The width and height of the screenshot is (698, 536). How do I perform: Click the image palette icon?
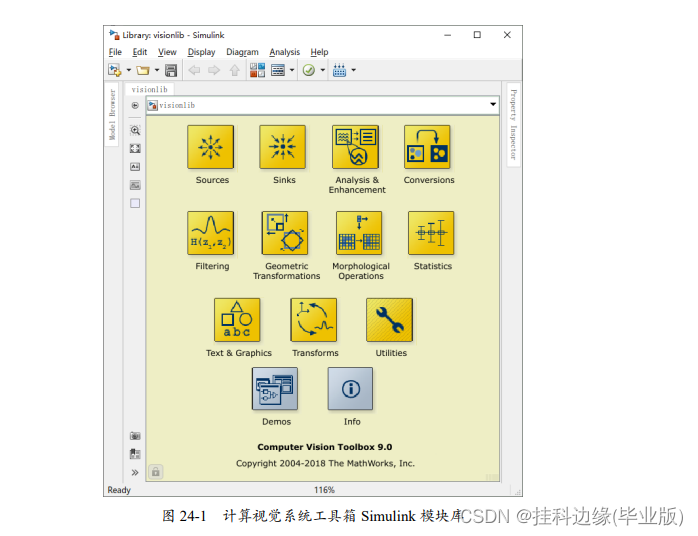tap(135, 185)
